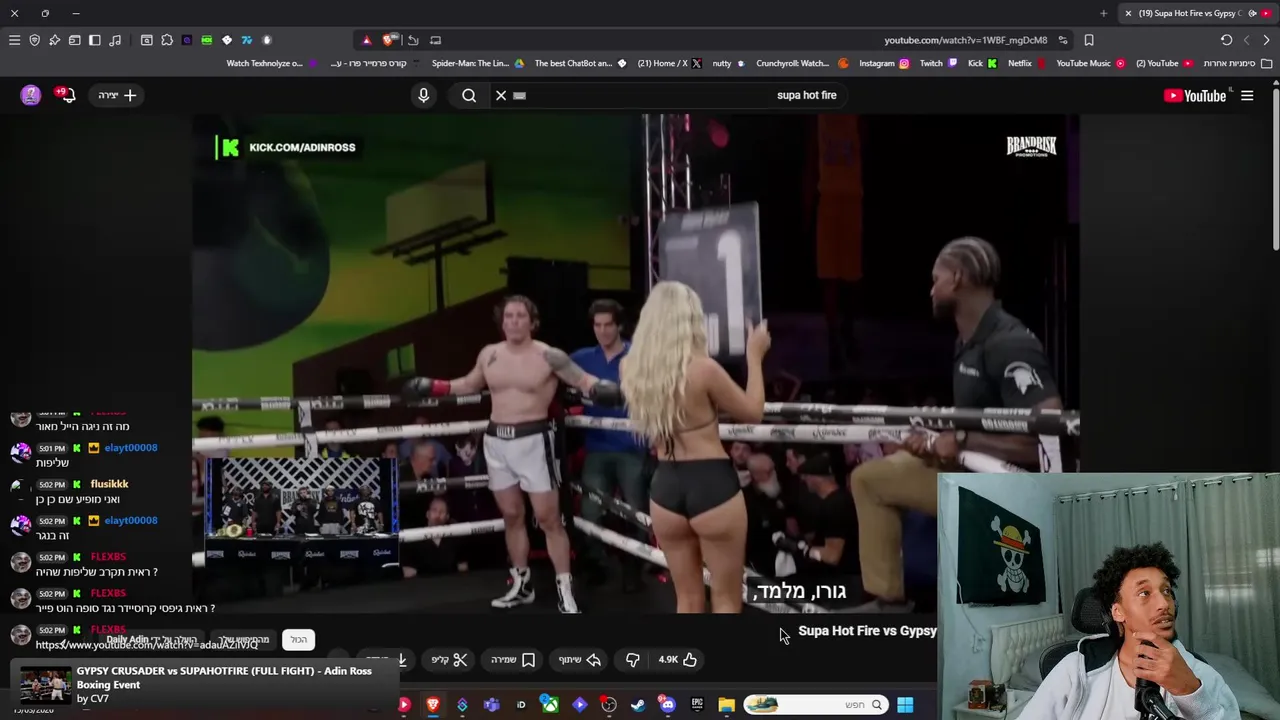Open GYPSY CRUSADER vs SUPAHOTFIRE video thumbnail
This screenshot has height=720, width=1280.
click(45, 685)
